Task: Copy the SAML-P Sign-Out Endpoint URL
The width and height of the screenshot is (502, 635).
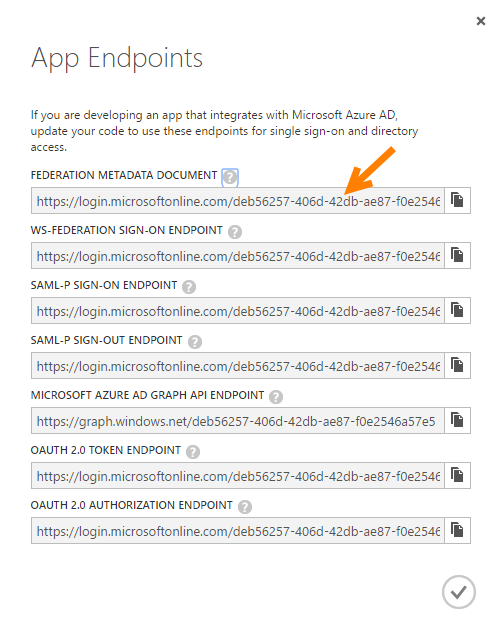Action: point(457,365)
